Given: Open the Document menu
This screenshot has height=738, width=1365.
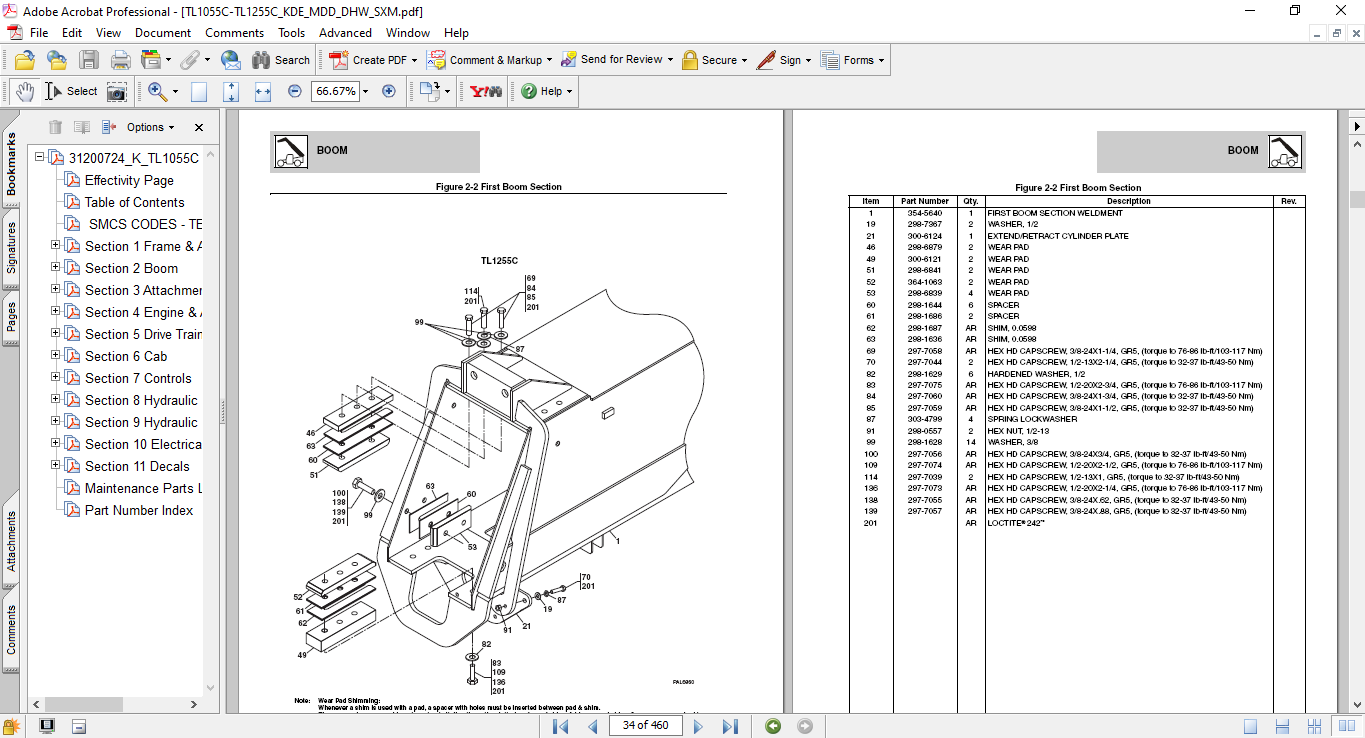Looking at the screenshot, I should [x=163, y=33].
